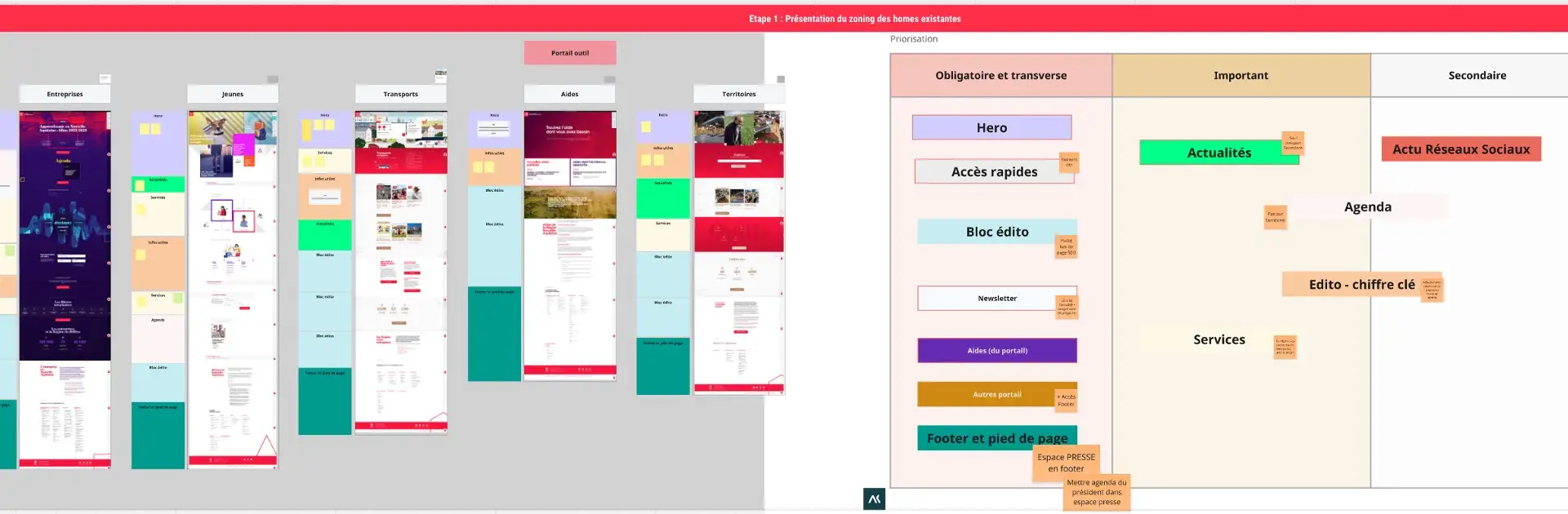Select the teal 'Footer et pied de page' card

(997, 438)
